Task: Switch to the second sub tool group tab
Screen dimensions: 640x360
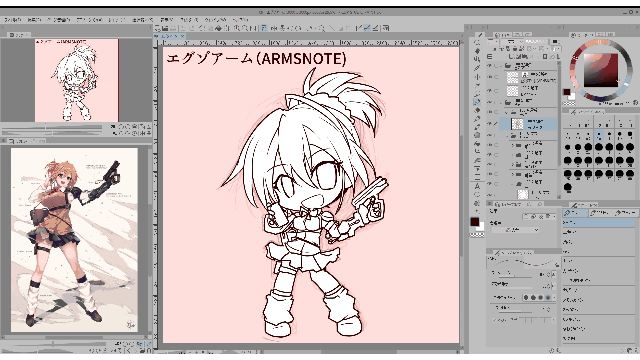Action: [600, 213]
